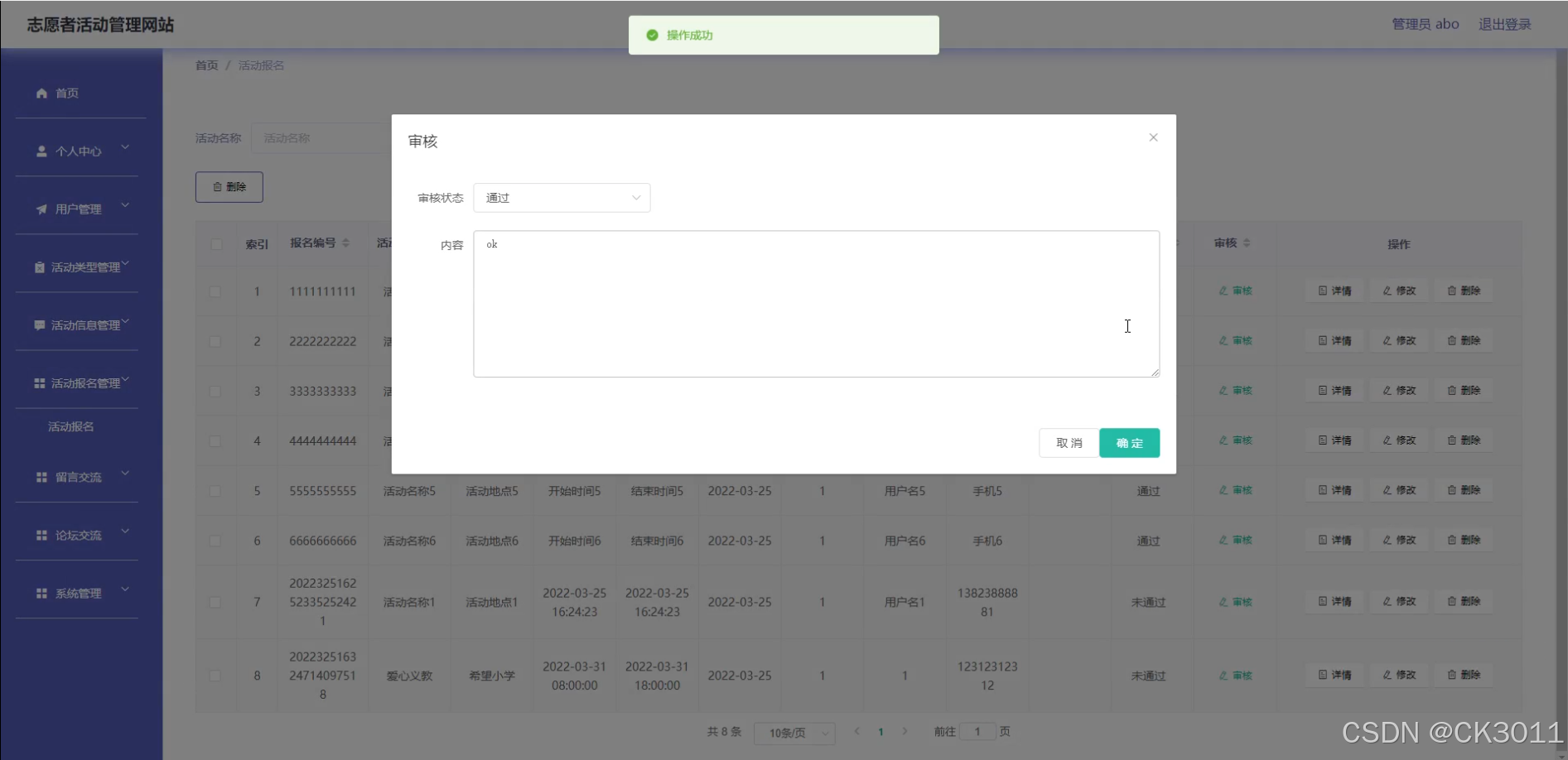Open 详情 for row 8
Viewport: 1568px width, 760px height.
pyautogui.click(x=1334, y=676)
